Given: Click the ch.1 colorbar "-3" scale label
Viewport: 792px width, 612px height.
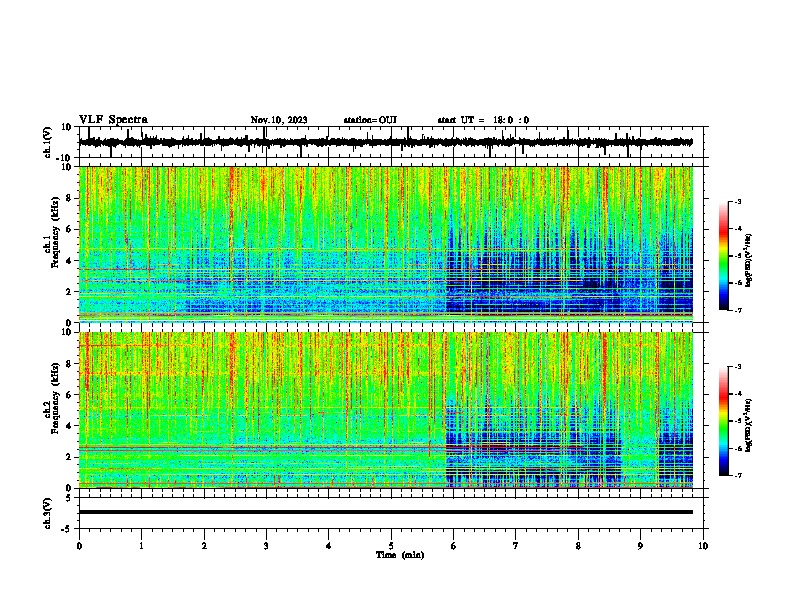Looking at the screenshot, I should pyautogui.click(x=738, y=201).
